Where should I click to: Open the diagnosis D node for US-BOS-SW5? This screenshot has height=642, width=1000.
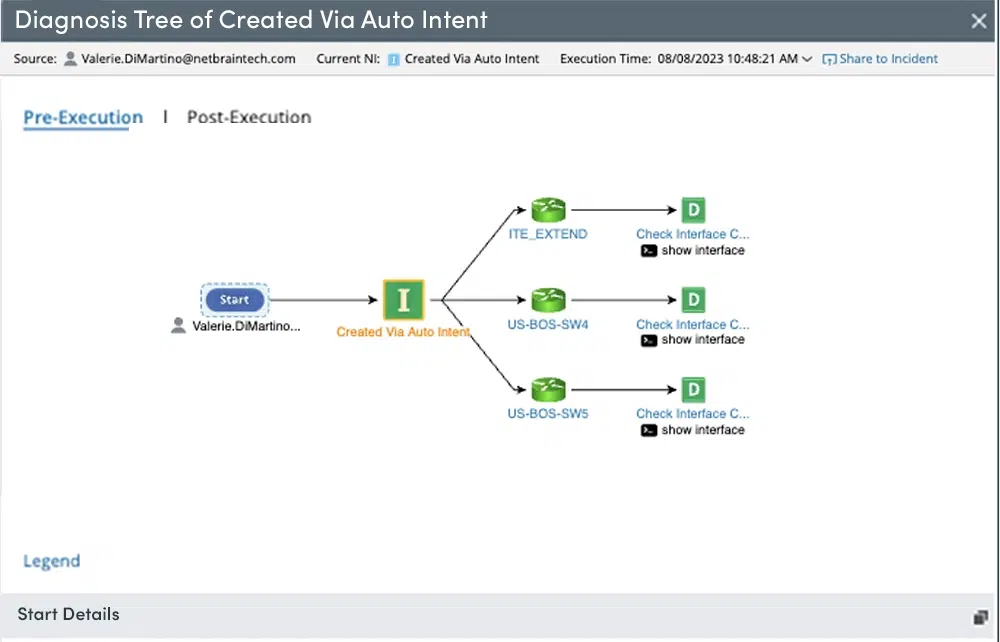[693, 390]
